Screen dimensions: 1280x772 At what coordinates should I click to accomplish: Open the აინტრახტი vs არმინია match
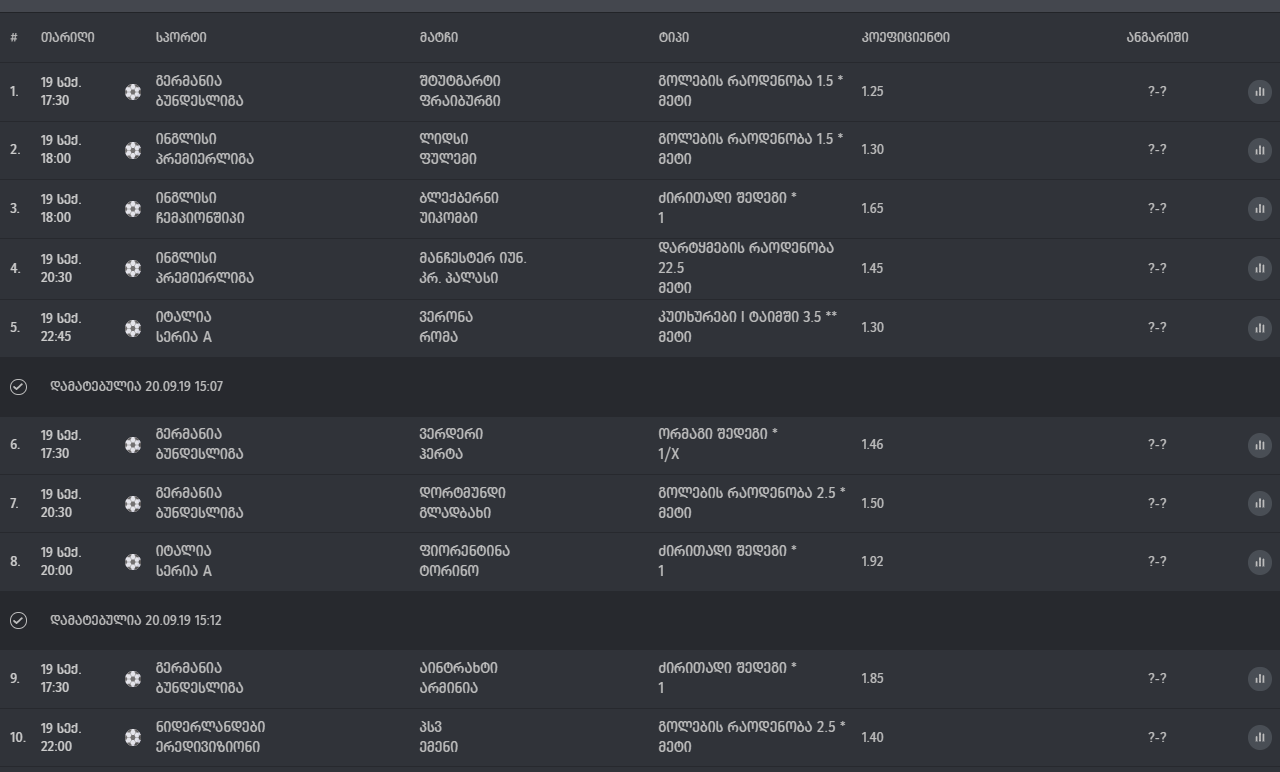pyautogui.click(x=458, y=678)
